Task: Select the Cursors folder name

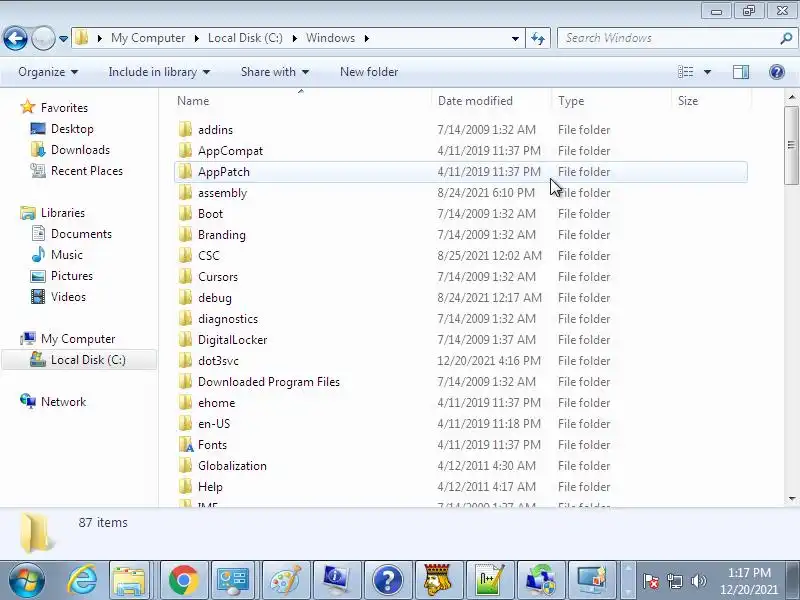Action: (218, 277)
